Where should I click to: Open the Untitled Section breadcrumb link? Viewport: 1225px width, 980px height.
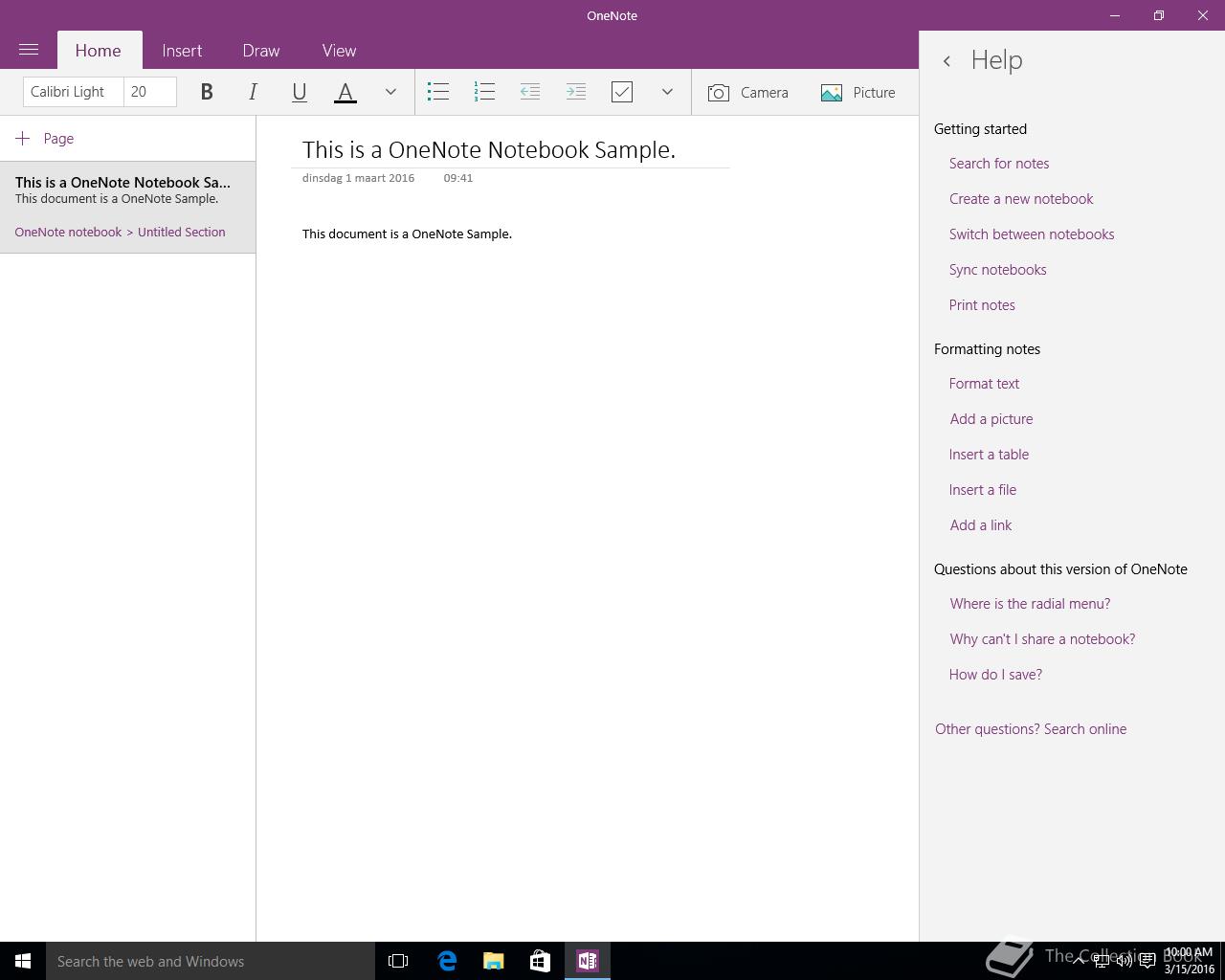(x=182, y=232)
